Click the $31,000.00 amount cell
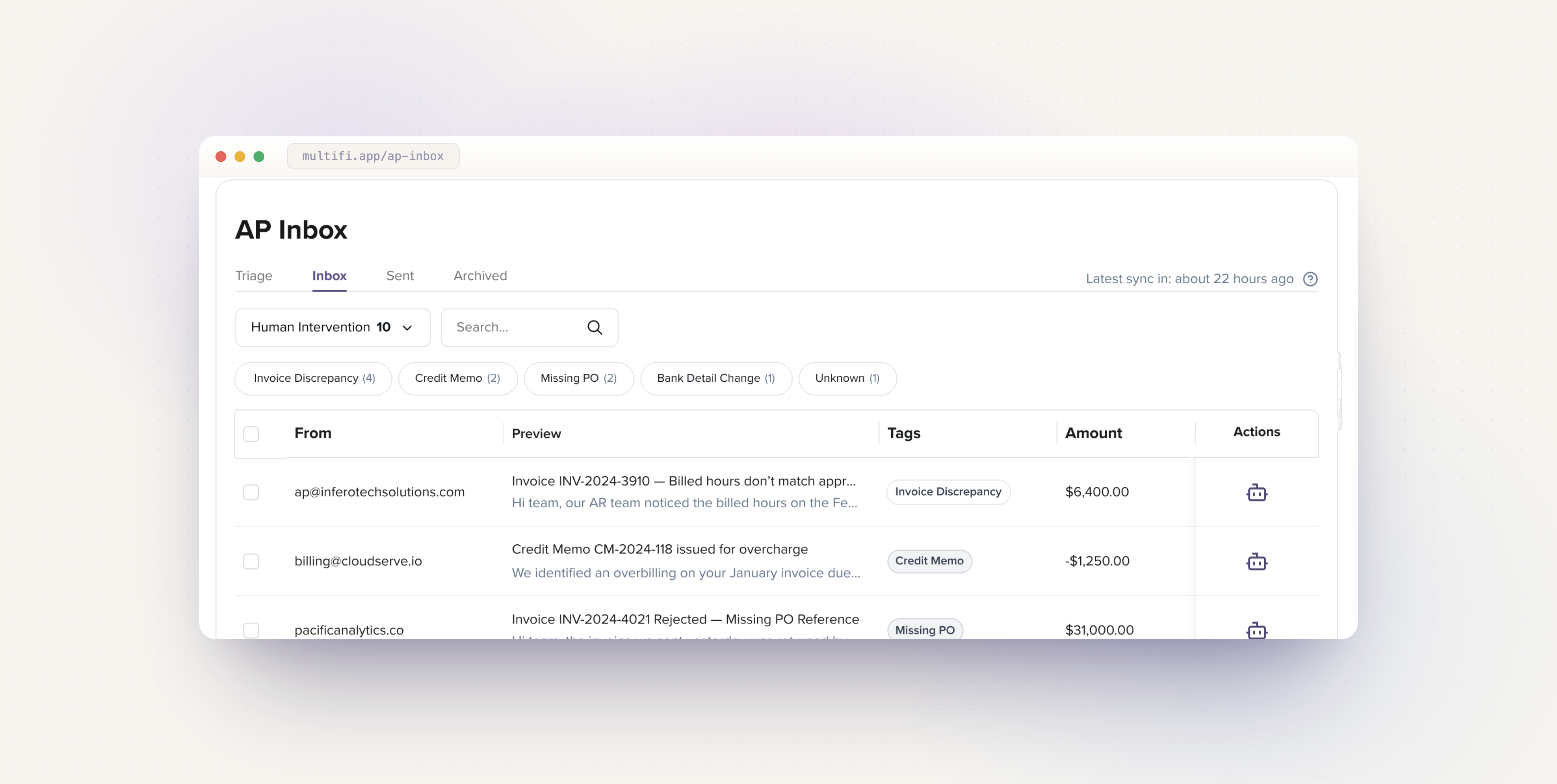Screen dimensions: 1557x784 pos(1099,630)
